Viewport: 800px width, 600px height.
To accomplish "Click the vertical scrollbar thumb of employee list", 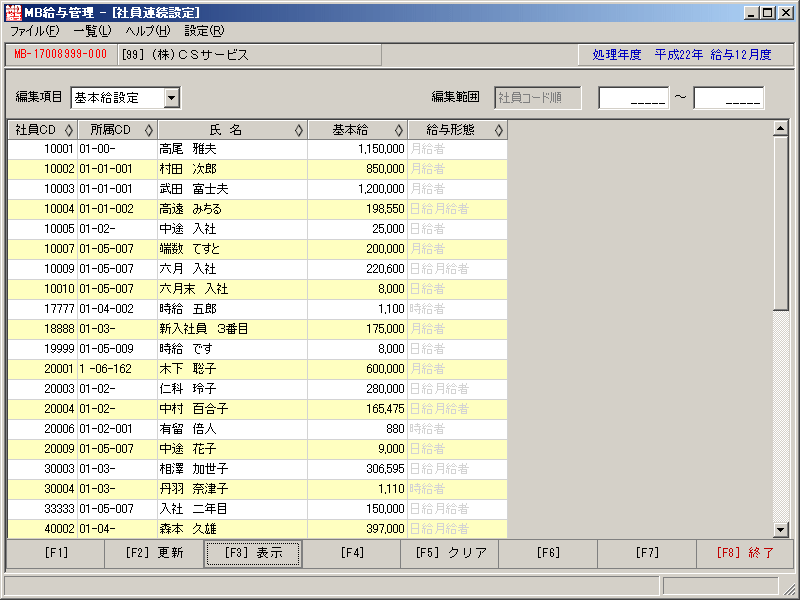I will (x=781, y=223).
